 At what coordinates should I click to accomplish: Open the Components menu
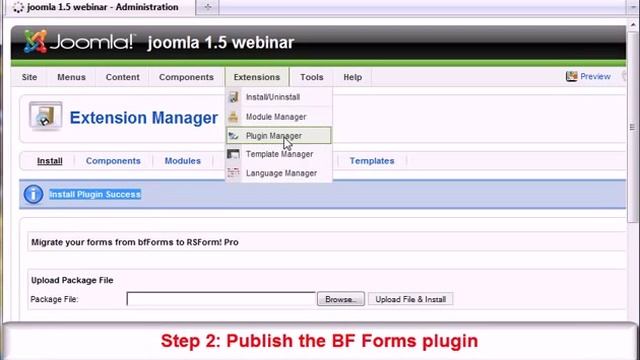tap(186, 77)
